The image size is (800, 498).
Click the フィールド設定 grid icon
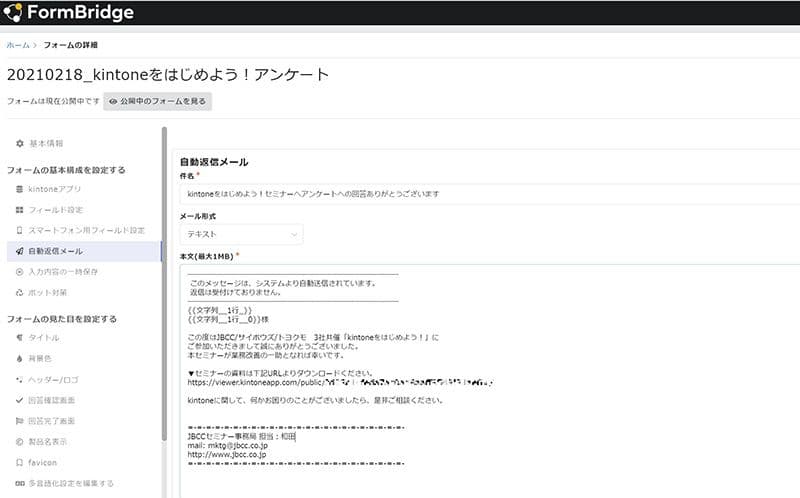(x=20, y=210)
